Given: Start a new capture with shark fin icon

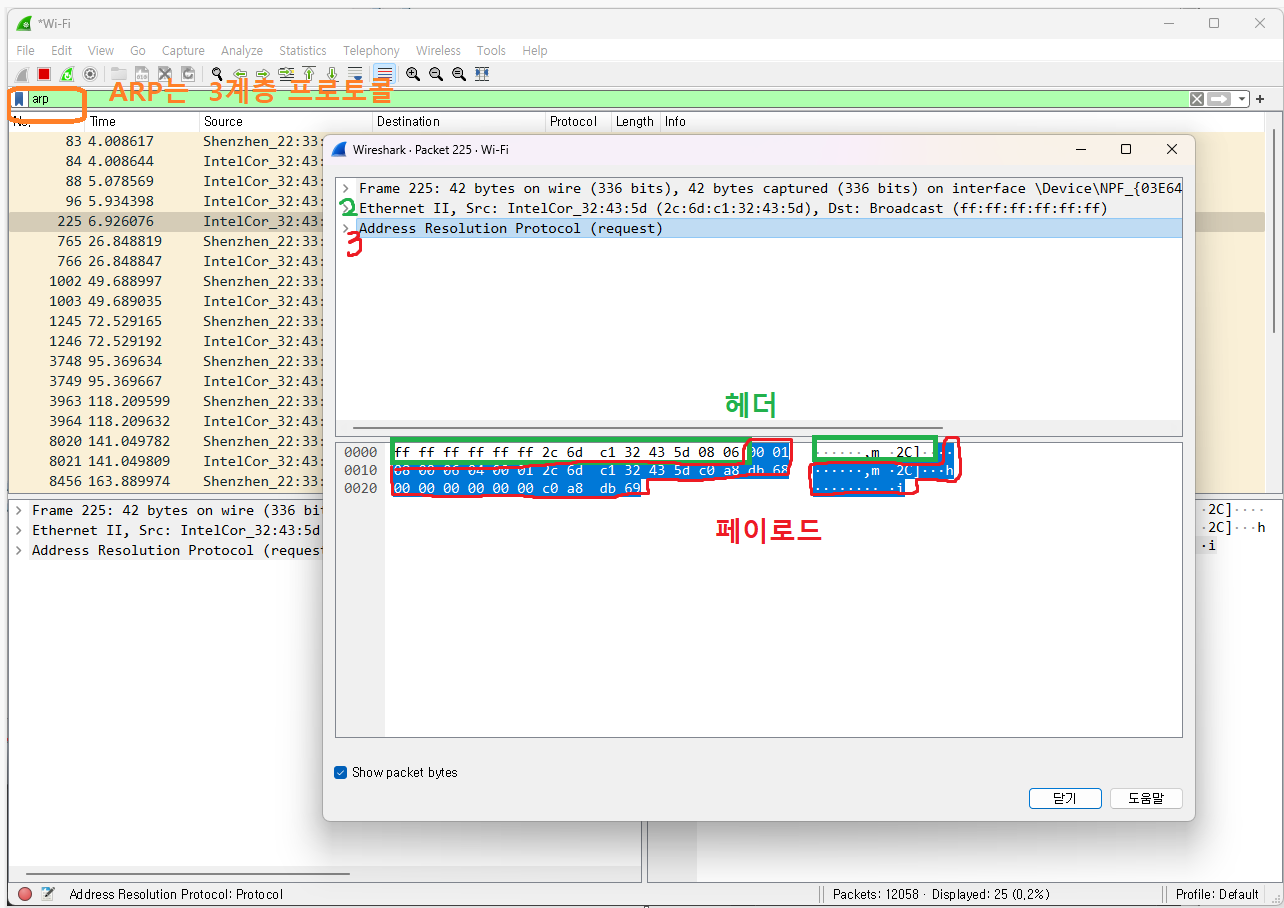Looking at the screenshot, I should coord(22,74).
